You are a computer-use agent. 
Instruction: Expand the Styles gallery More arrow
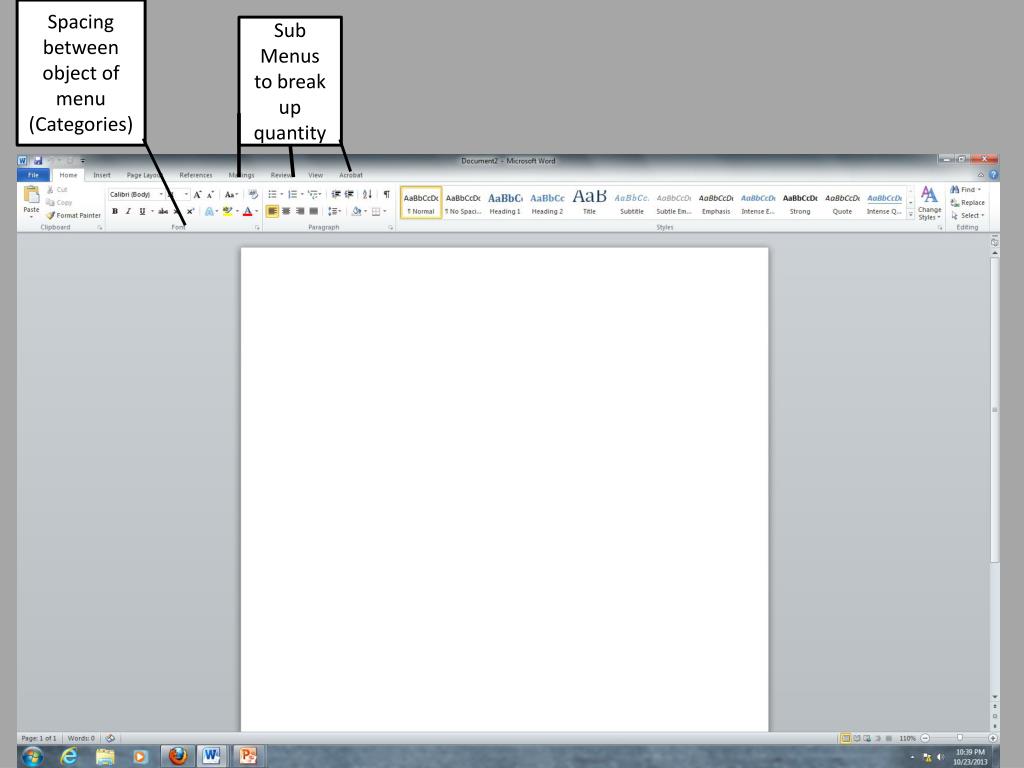(911, 214)
